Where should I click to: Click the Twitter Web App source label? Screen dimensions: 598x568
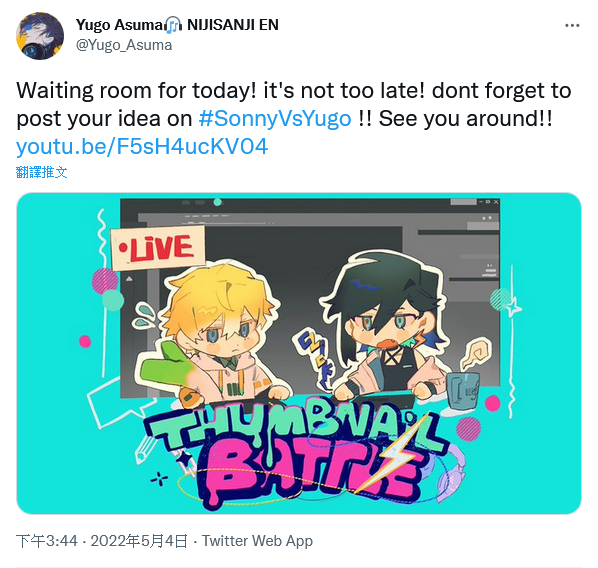coord(257,541)
